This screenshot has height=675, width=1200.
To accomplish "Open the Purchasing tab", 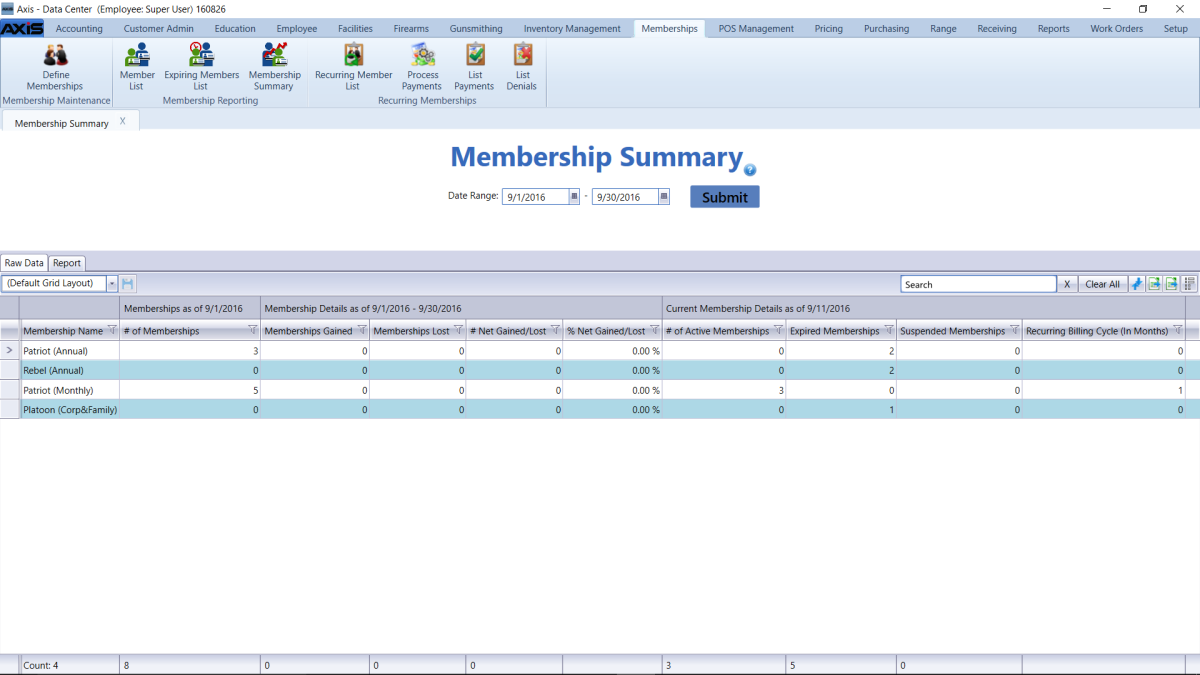I will 886,29.
